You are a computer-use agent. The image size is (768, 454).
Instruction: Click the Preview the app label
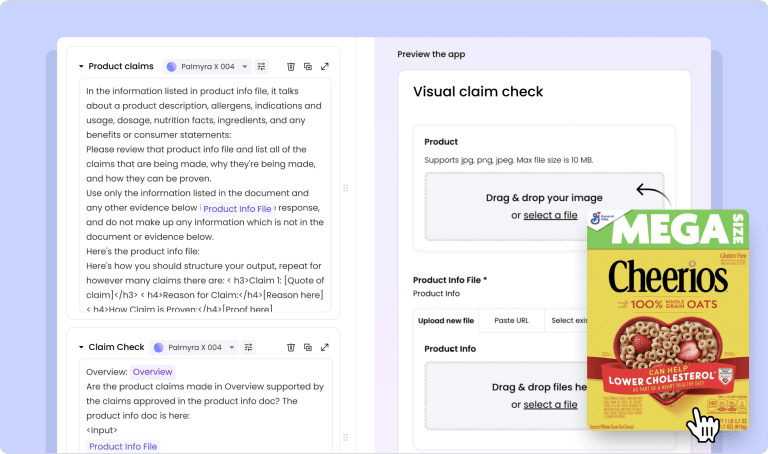431,54
